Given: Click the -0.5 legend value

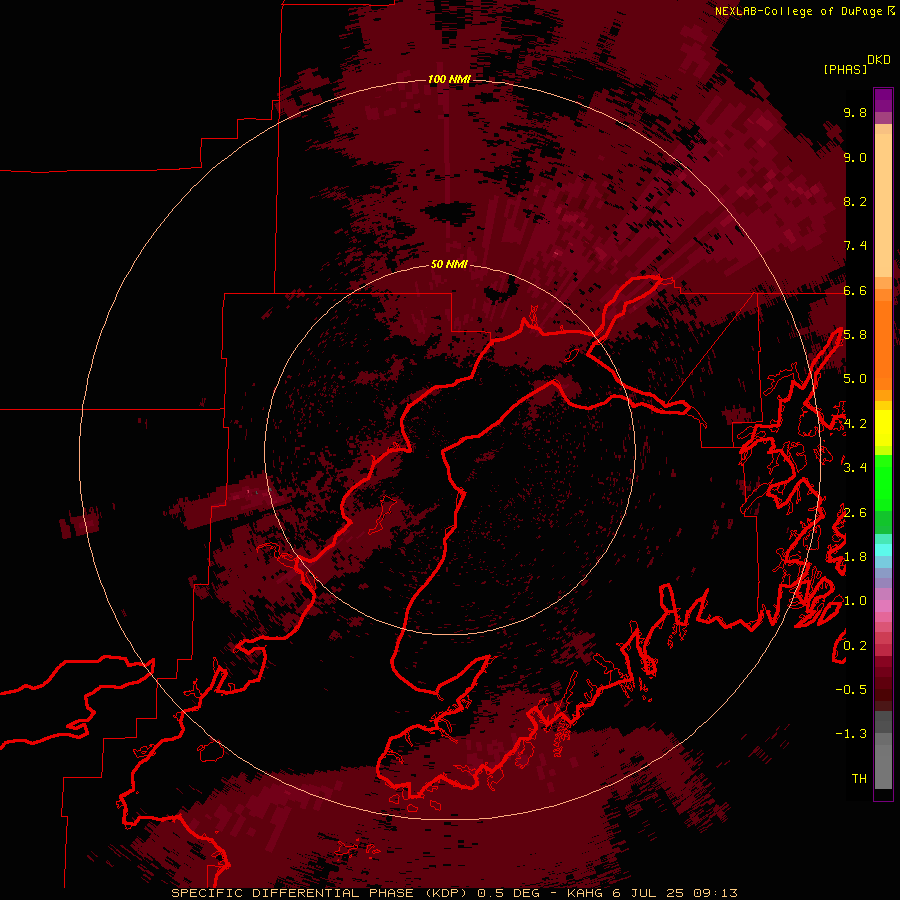Looking at the screenshot, I should pos(851,690).
